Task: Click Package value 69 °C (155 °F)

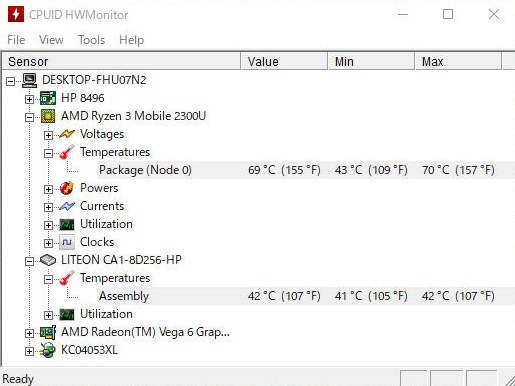Action: tap(284, 170)
